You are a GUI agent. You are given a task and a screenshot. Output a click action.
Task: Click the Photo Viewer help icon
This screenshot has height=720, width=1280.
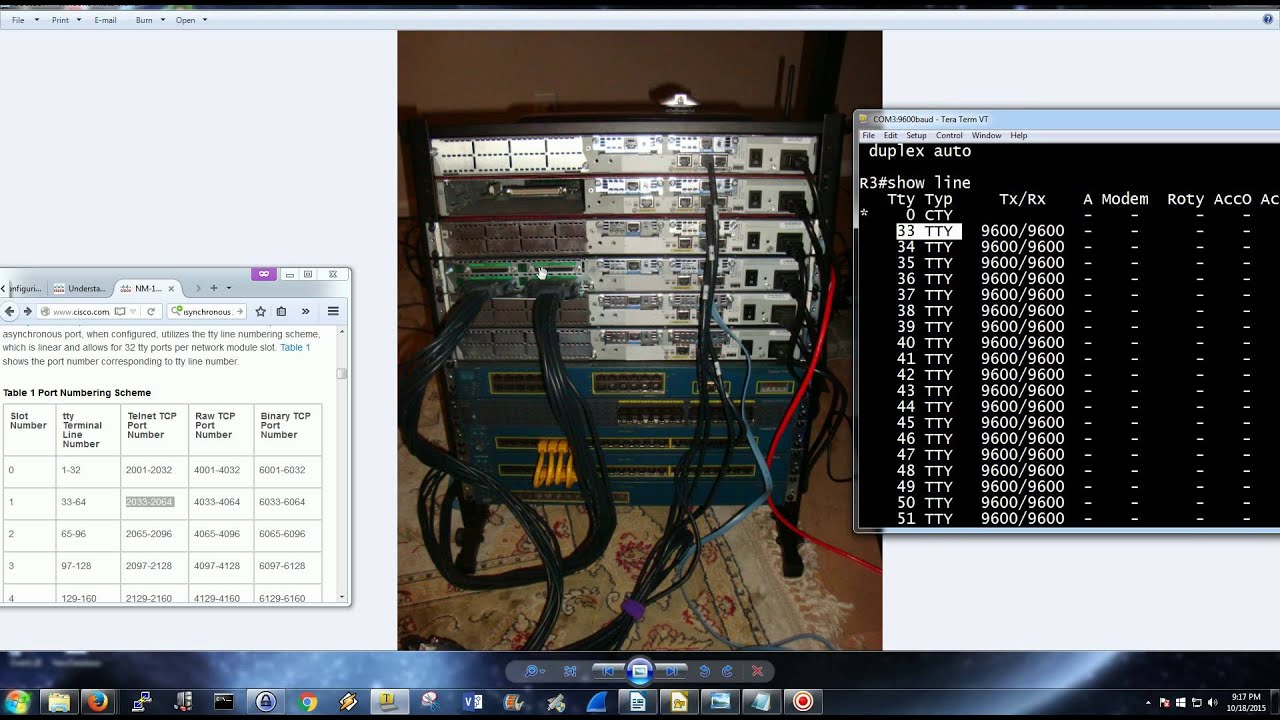[1268, 19]
